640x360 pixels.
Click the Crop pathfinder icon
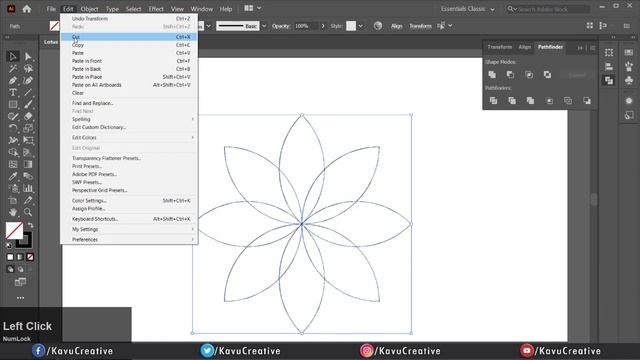pos(549,100)
